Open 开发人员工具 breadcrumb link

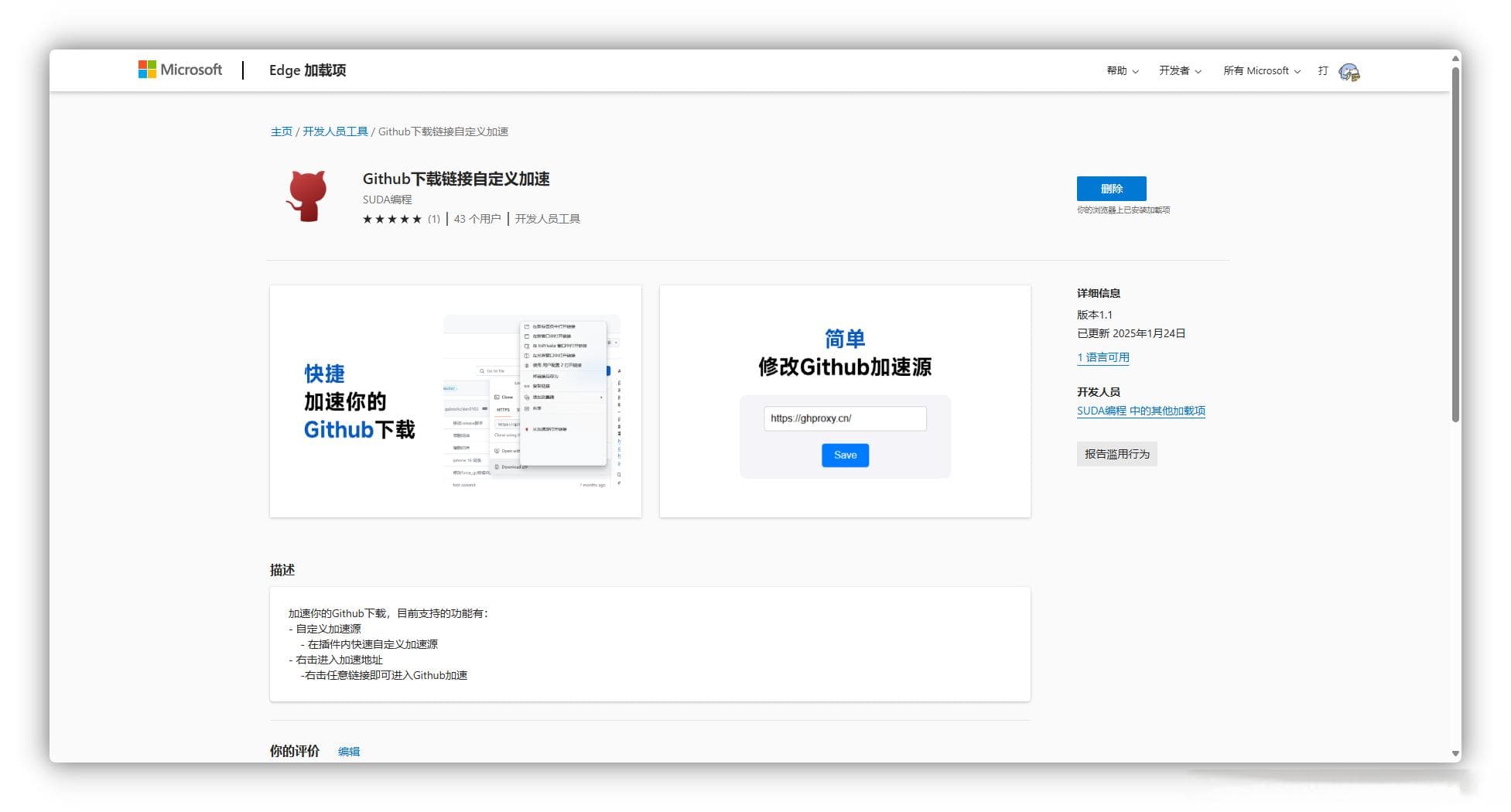(335, 131)
